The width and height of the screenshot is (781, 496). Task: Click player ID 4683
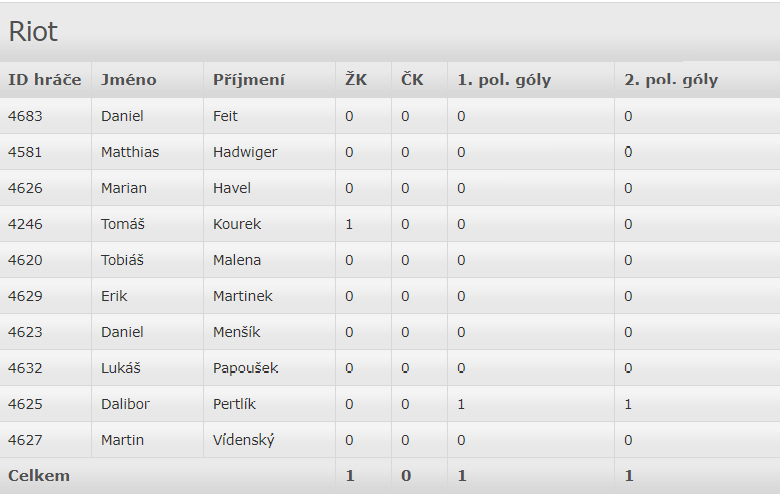(25, 116)
